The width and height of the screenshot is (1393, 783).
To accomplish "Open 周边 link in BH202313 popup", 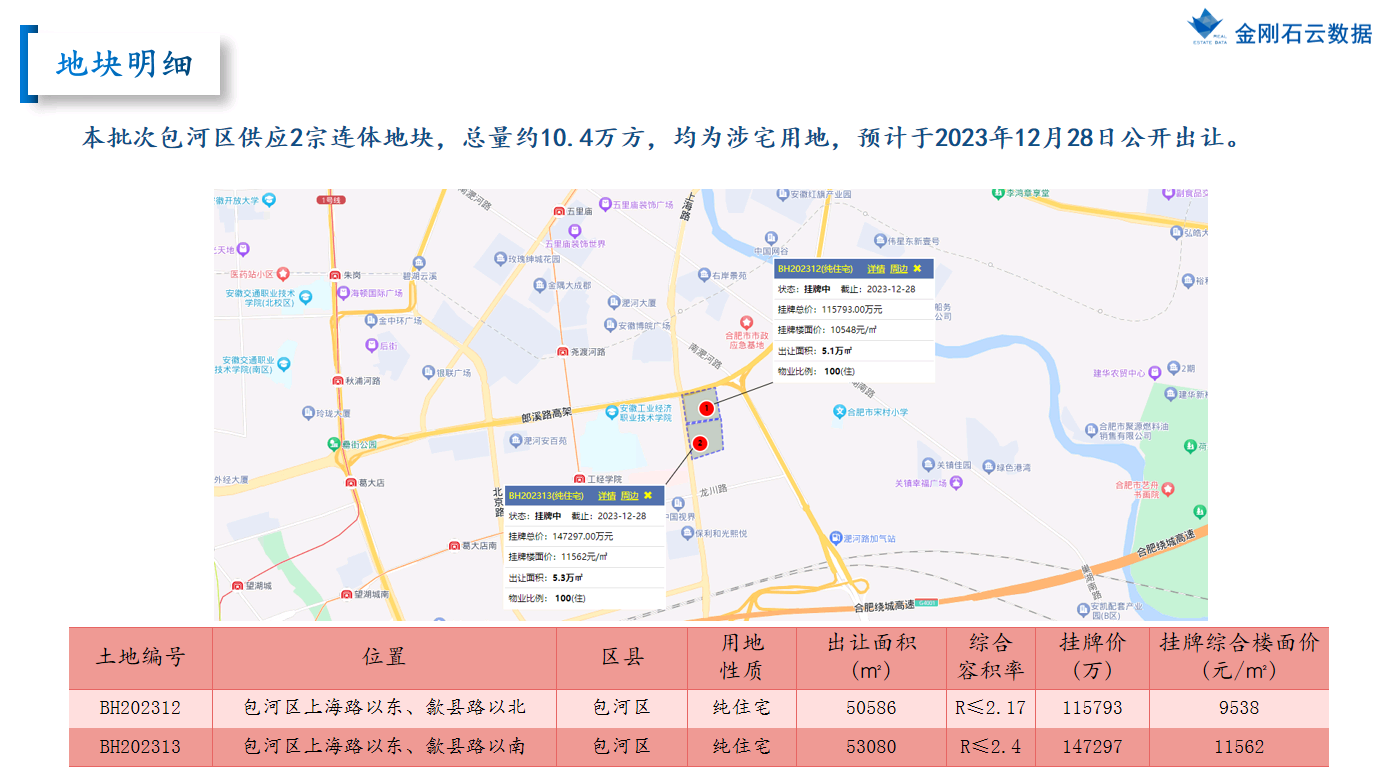I will coord(629,496).
